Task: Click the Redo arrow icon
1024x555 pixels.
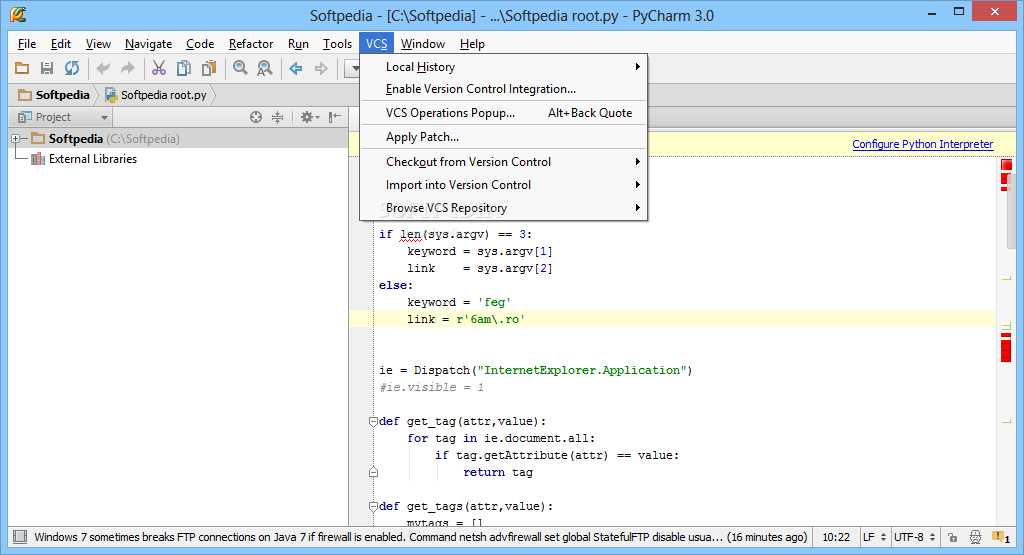Action: click(x=127, y=68)
